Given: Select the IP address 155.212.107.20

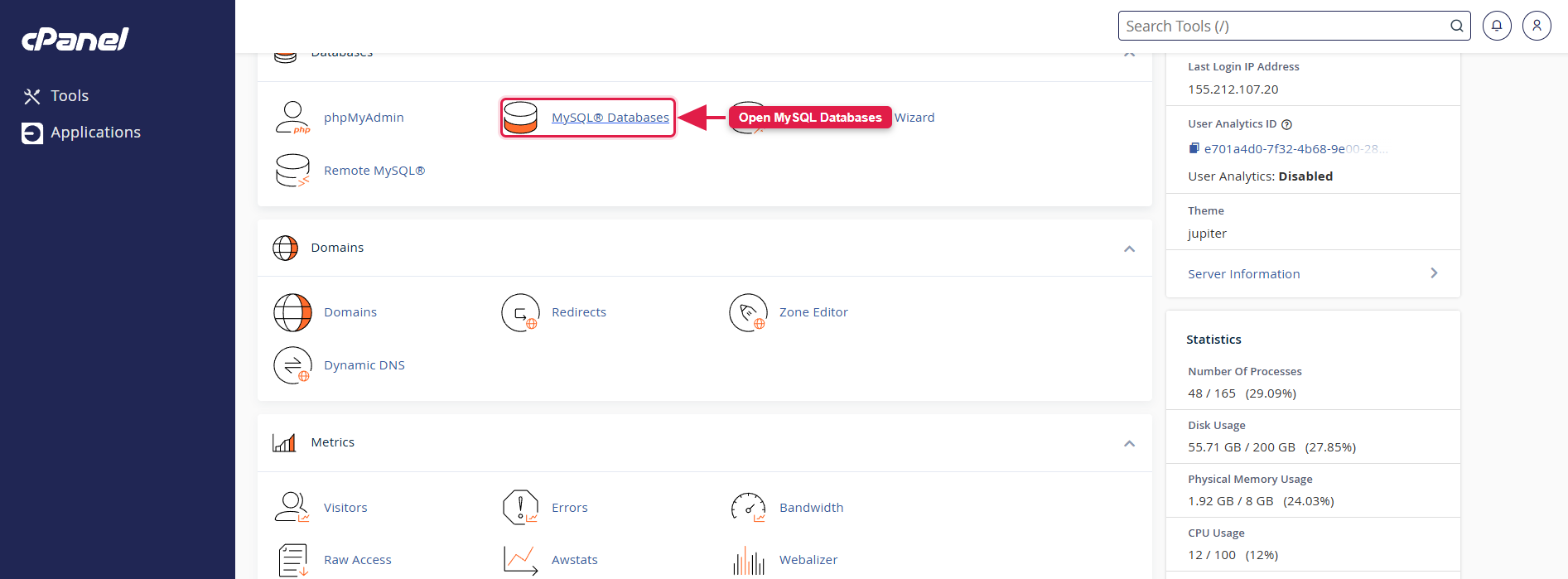Looking at the screenshot, I should coord(1233,89).
